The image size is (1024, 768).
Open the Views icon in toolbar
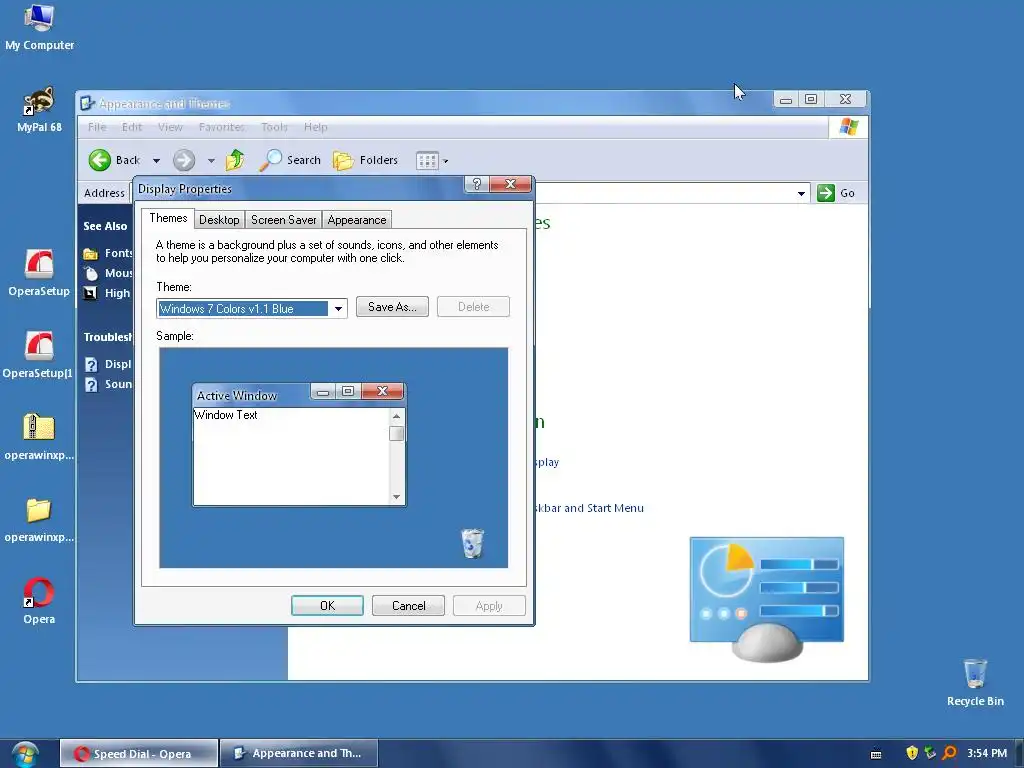pos(427,161)
